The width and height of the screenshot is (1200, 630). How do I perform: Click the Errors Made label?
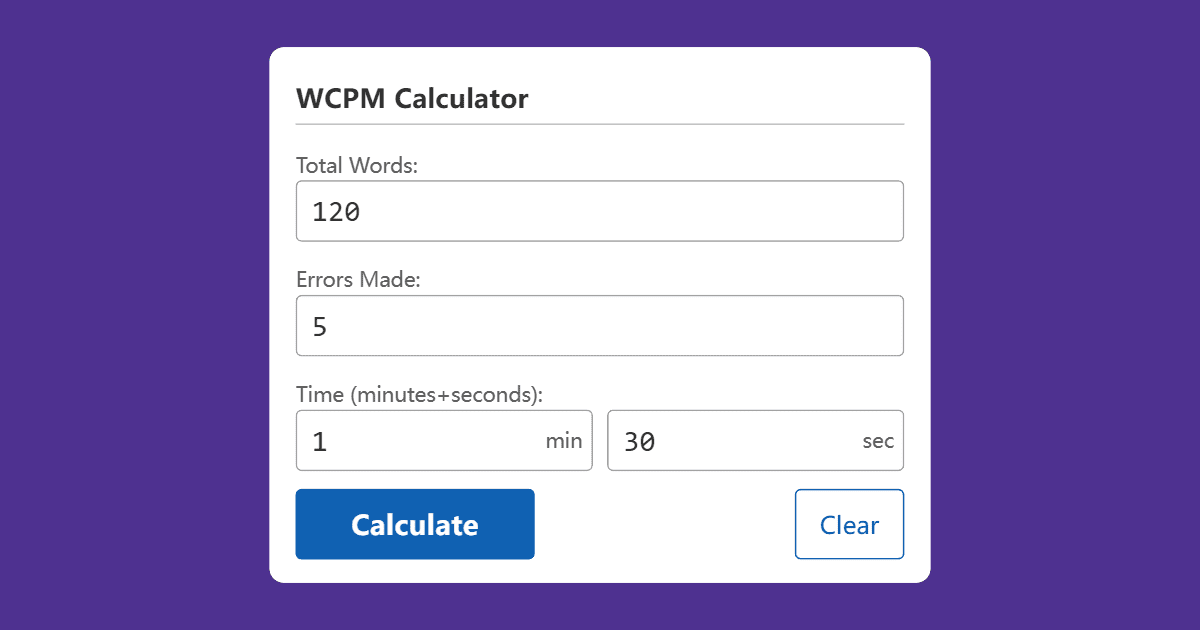(x=358, y=279)
